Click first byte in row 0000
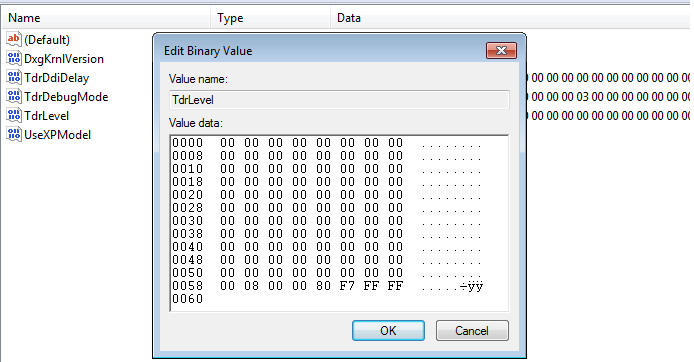Viewport: 694px width, 362px height. 227,143
